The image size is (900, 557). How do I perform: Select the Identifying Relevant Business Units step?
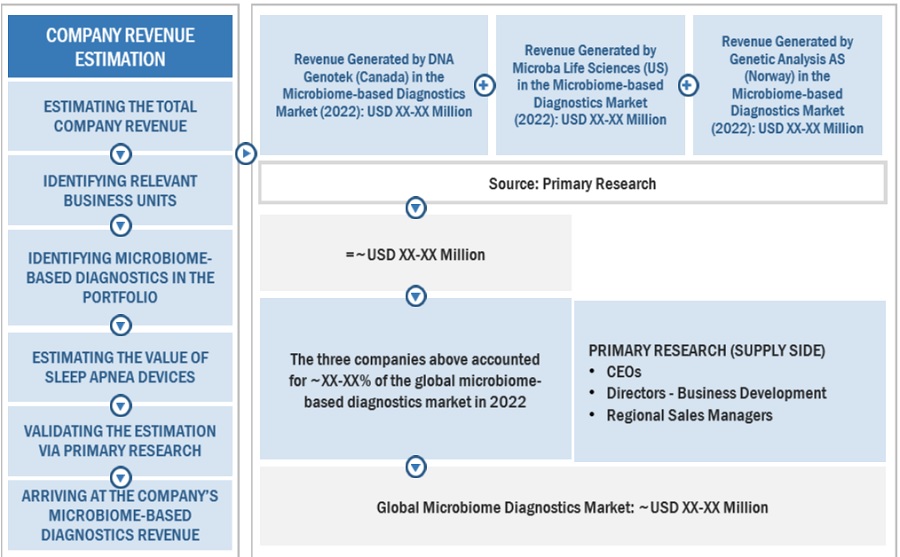pyautogui.click(x=120, y=190)
